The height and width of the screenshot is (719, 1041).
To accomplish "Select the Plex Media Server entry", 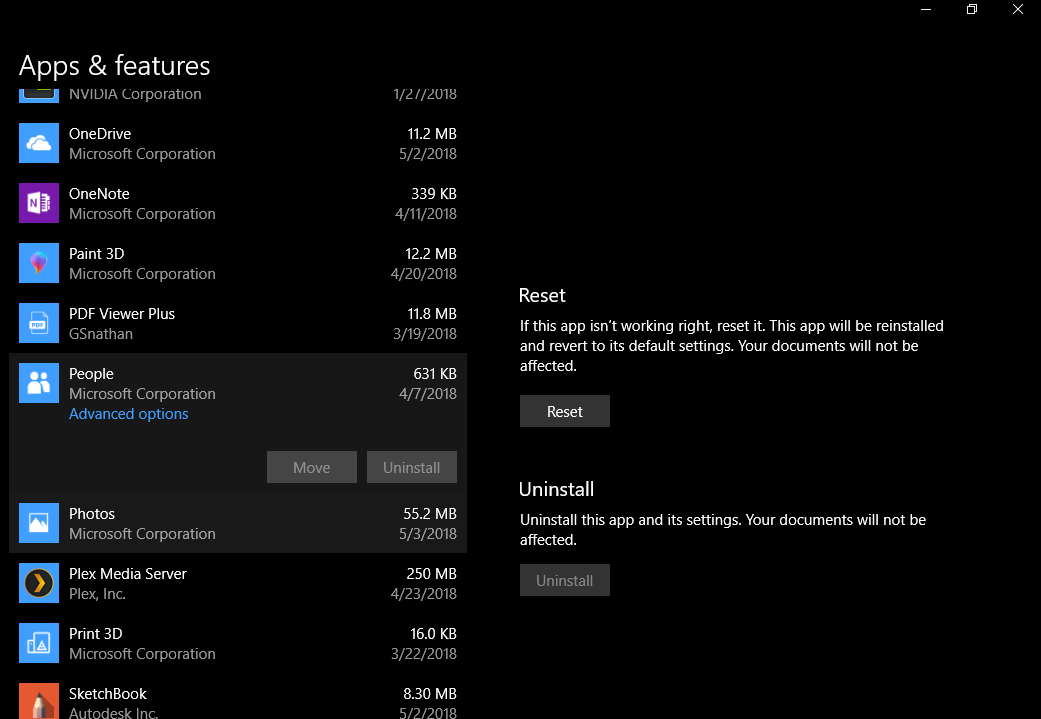I will (x=200, y=583).
